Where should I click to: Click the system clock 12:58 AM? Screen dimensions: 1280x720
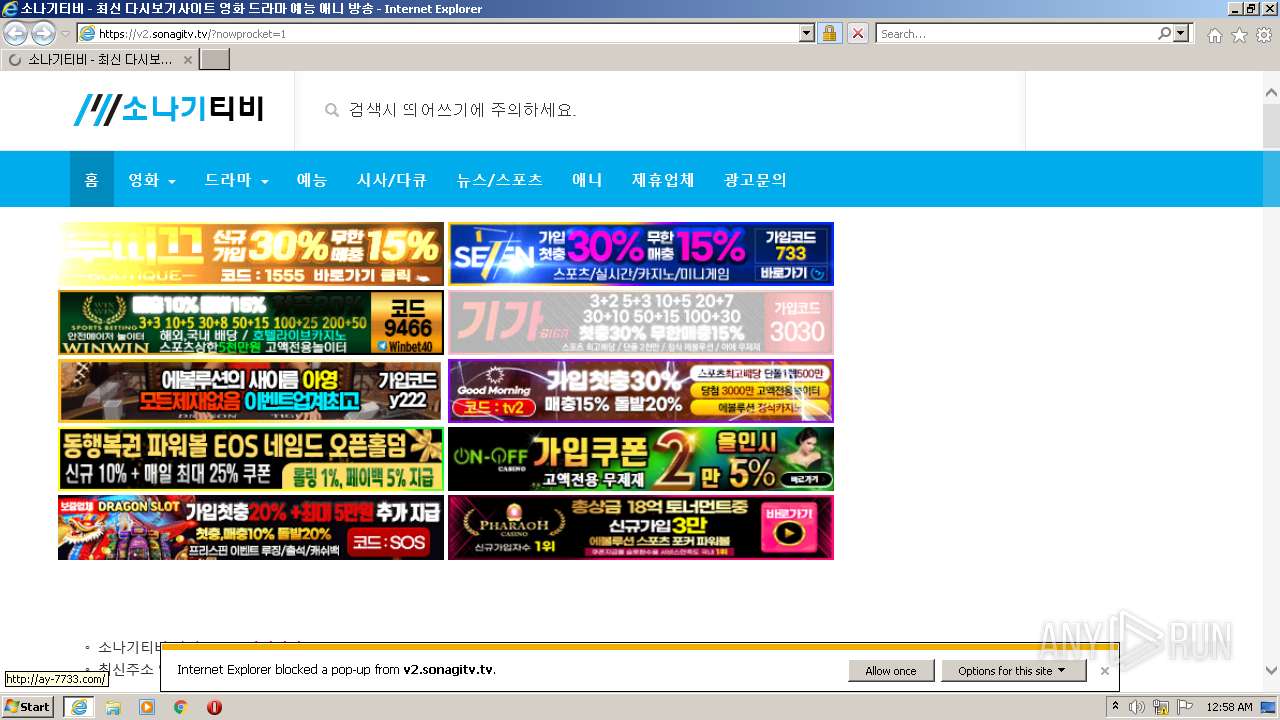point(1229,707)
